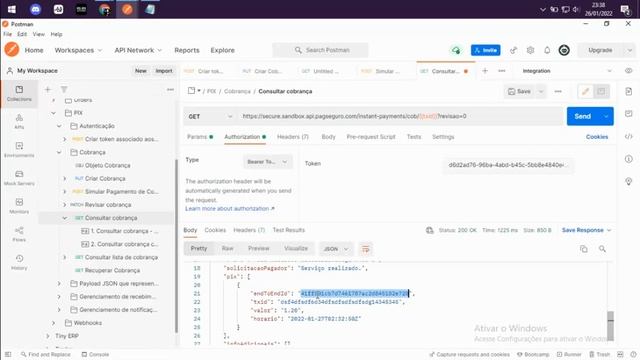The width and height of the screenshot is (640, 360).
Task: Click the Invite button
Action: click(x=485, y=50)
